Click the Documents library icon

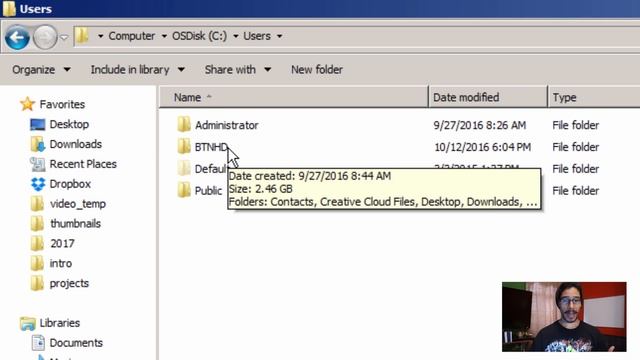(x=38, y=343)
